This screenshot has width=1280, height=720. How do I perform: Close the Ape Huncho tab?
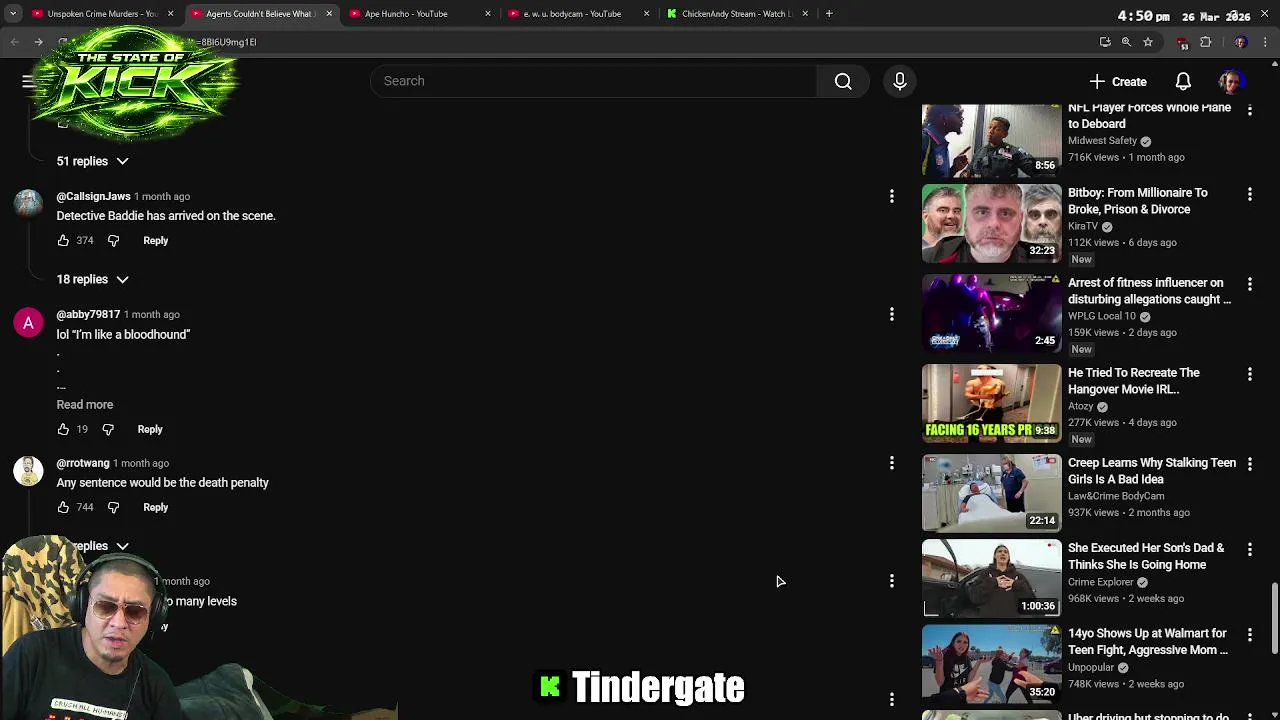coord(488,14)
